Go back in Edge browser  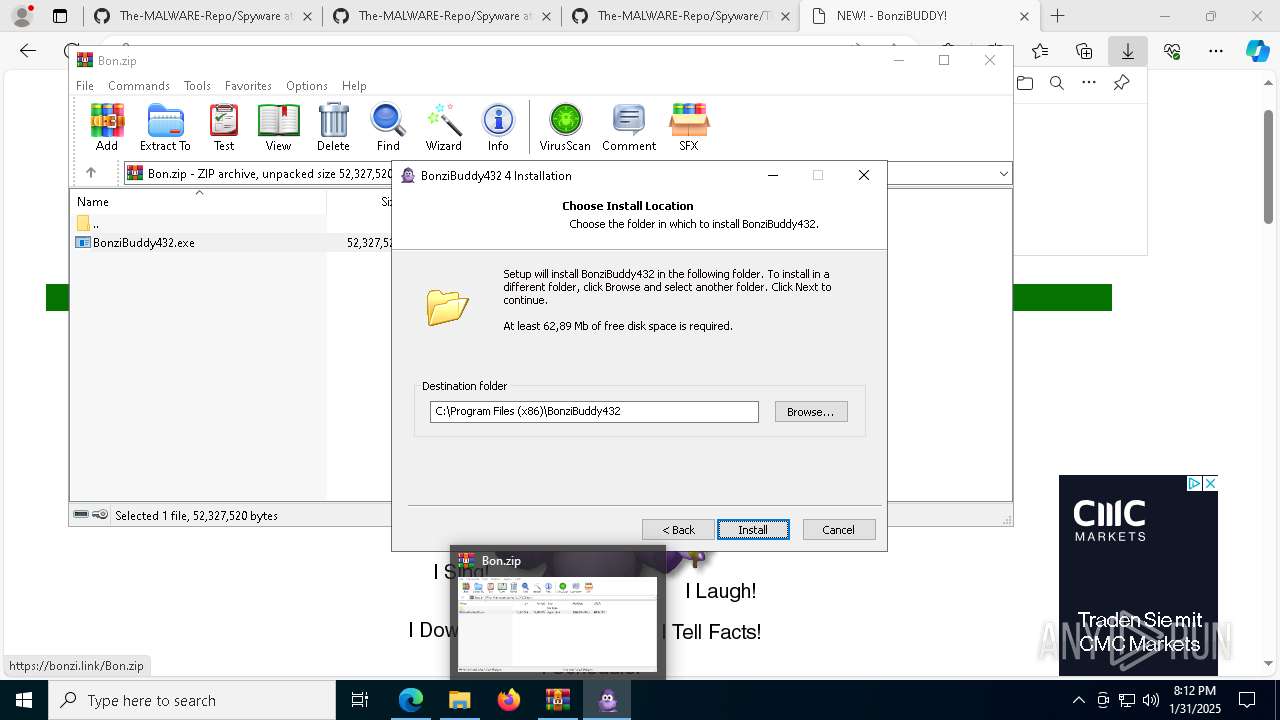(28, 51)
